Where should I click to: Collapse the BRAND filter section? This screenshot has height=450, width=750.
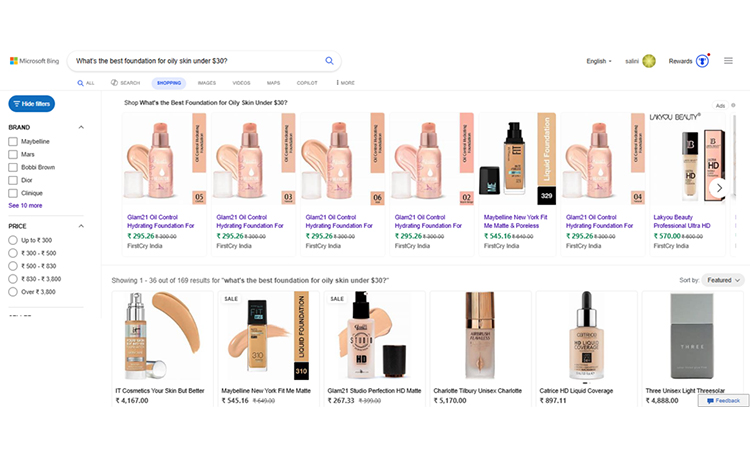(81, 128)
